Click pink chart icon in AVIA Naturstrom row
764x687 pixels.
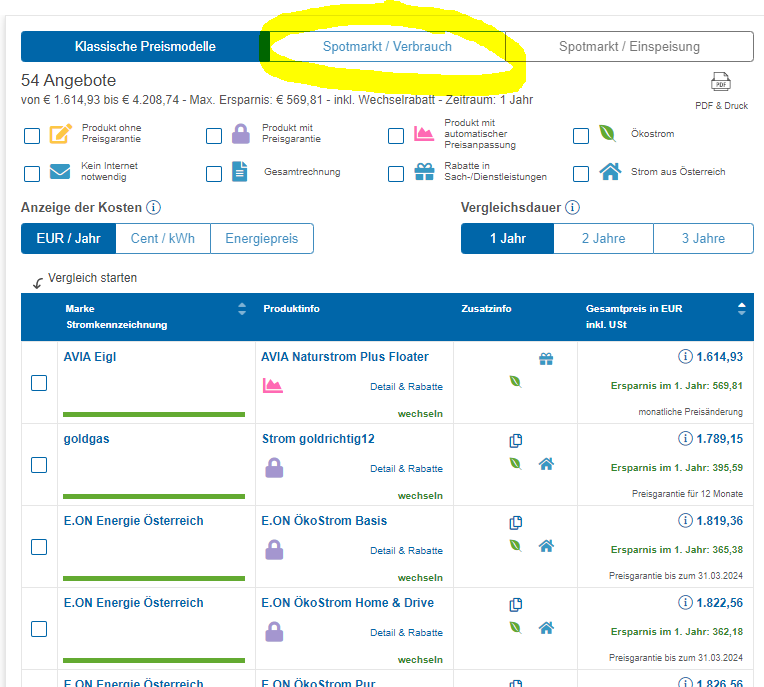coord(273,385)
